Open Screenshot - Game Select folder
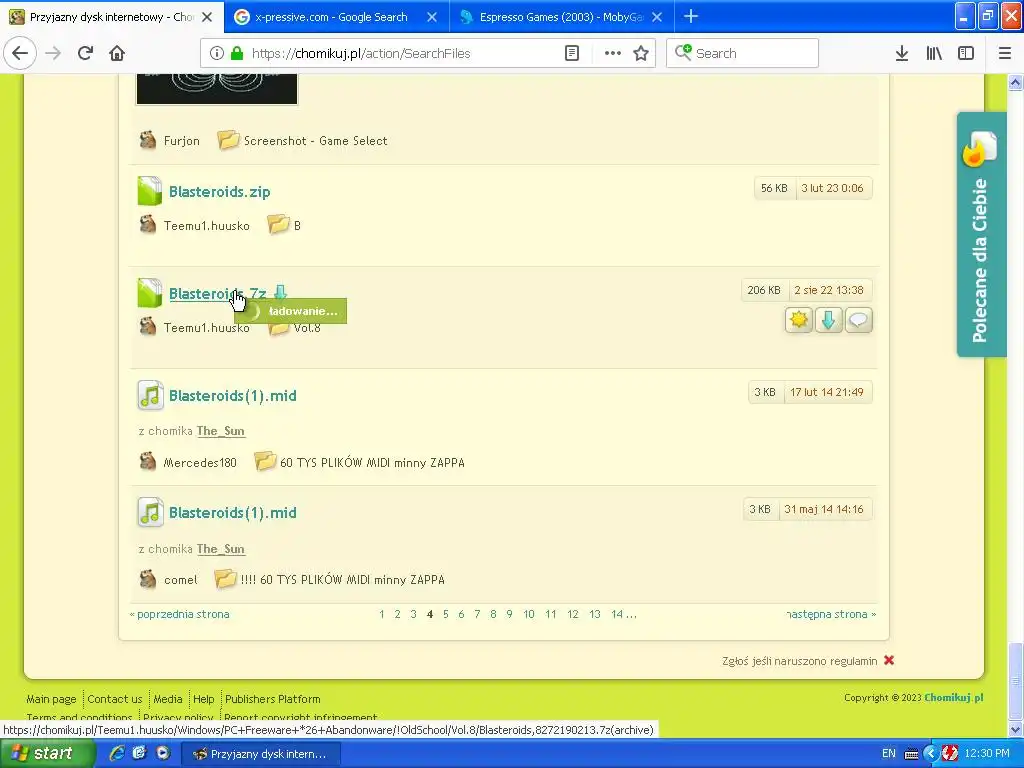Image resolution: width=1024 pixels, height=768 pixels. (315, 141)
